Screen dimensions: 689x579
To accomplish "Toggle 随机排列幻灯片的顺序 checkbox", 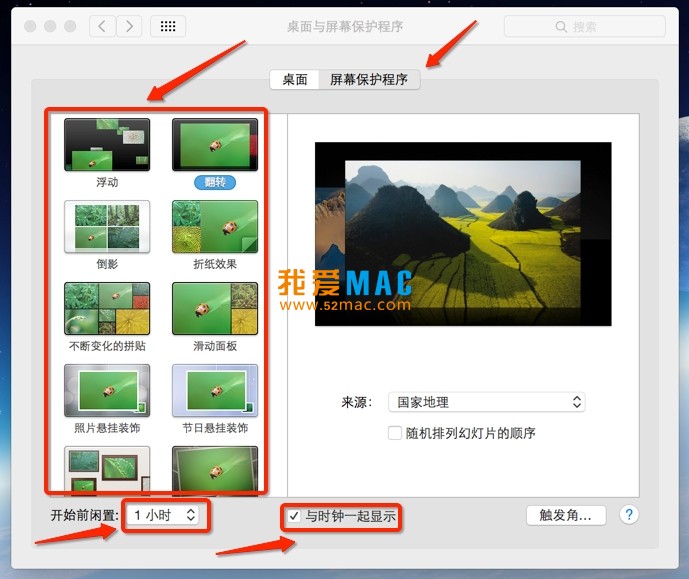I will (x=395, y=433).
